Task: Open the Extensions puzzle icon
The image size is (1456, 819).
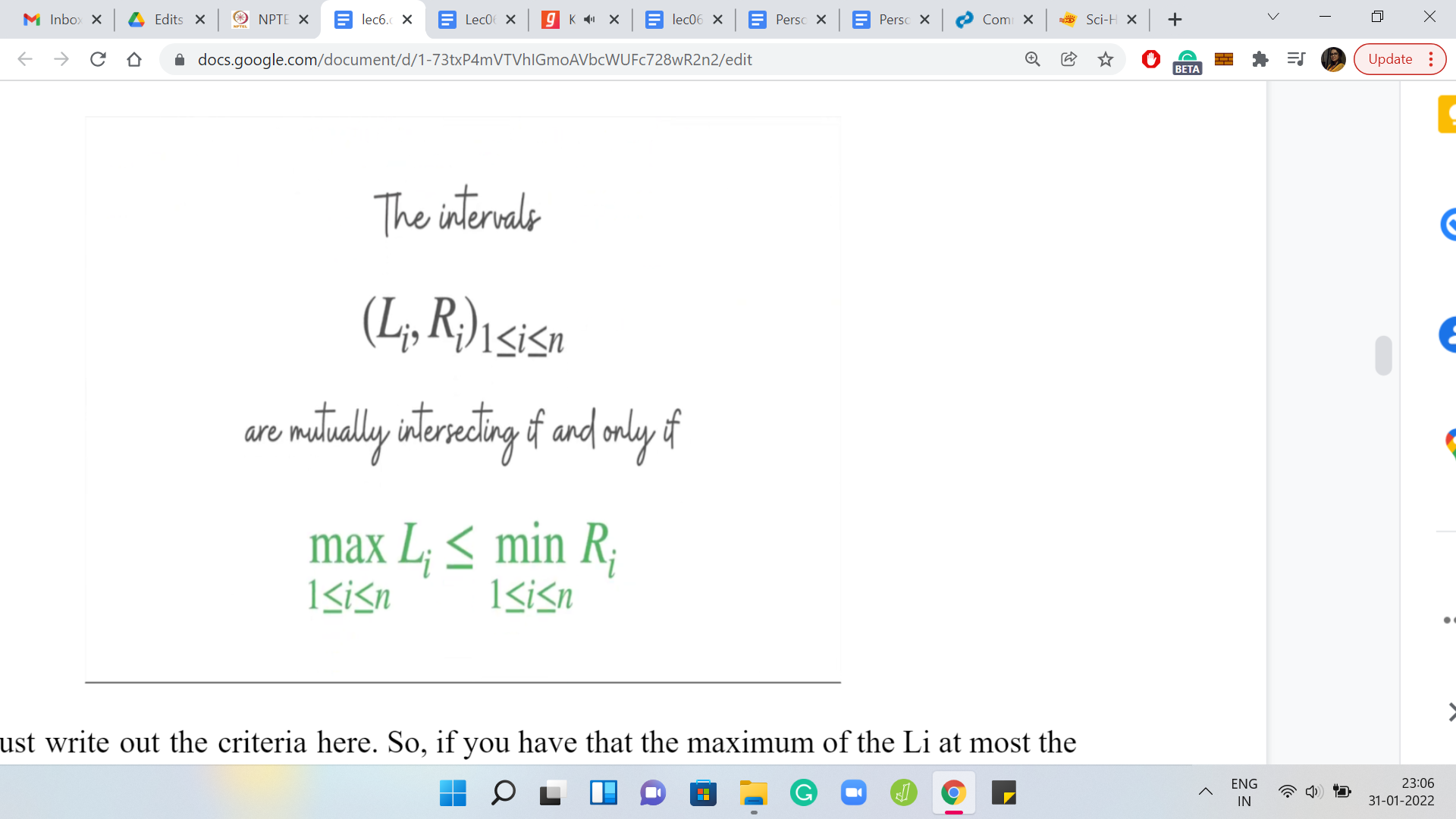Action: pyautogui.click(x=1260, y=59)
